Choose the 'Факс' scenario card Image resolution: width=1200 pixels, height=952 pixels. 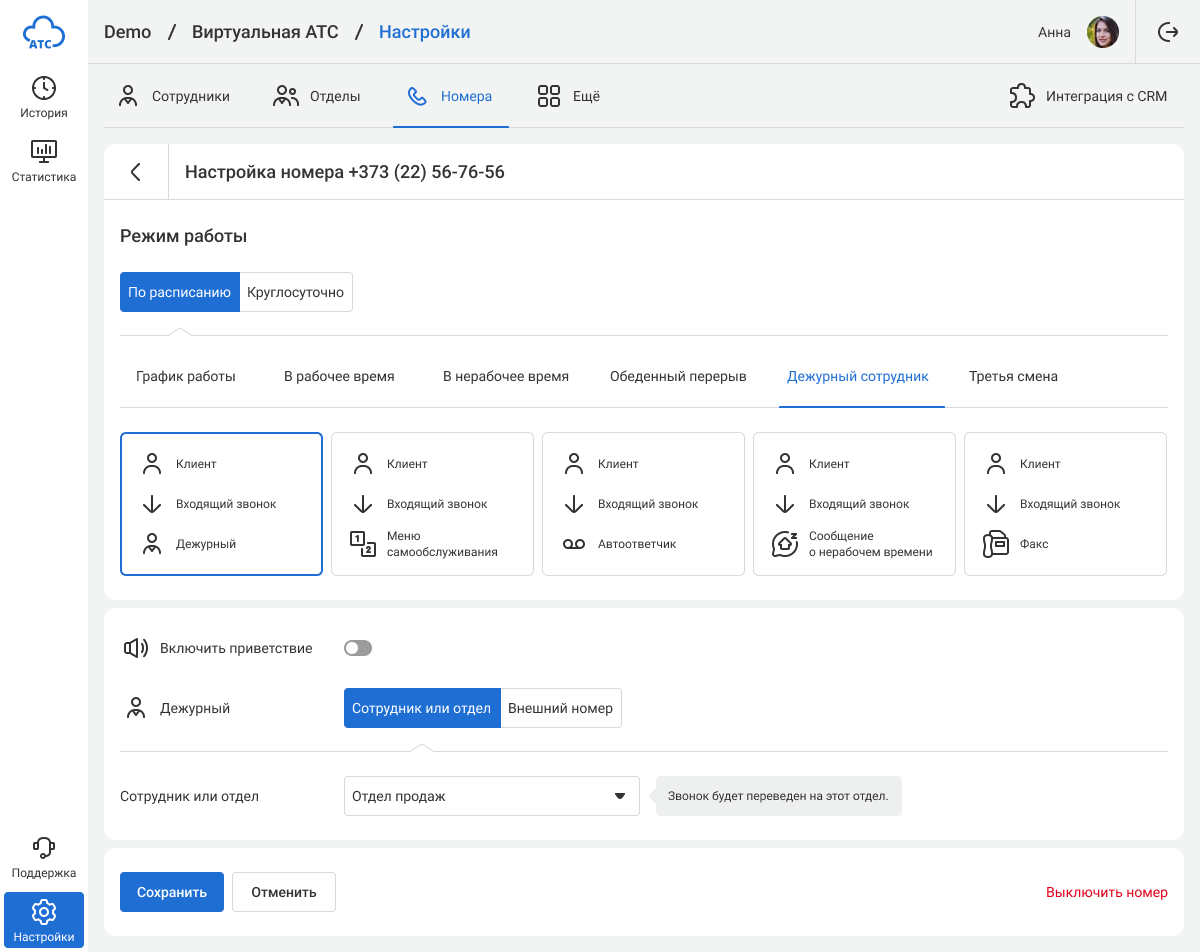(1065, 504)
